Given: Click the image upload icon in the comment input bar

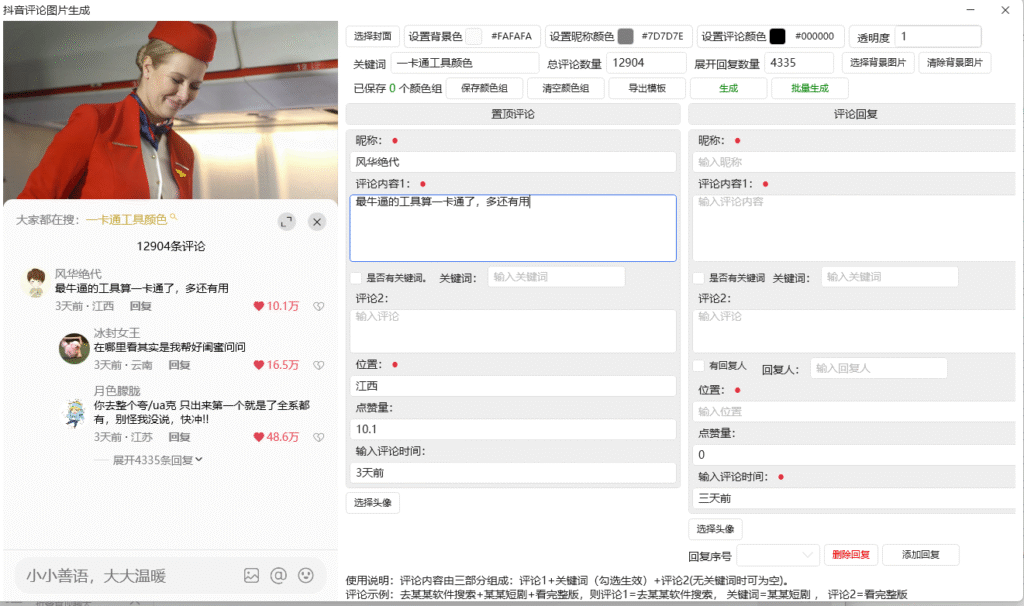Looking at the screenshot, I should coord(252,574).
